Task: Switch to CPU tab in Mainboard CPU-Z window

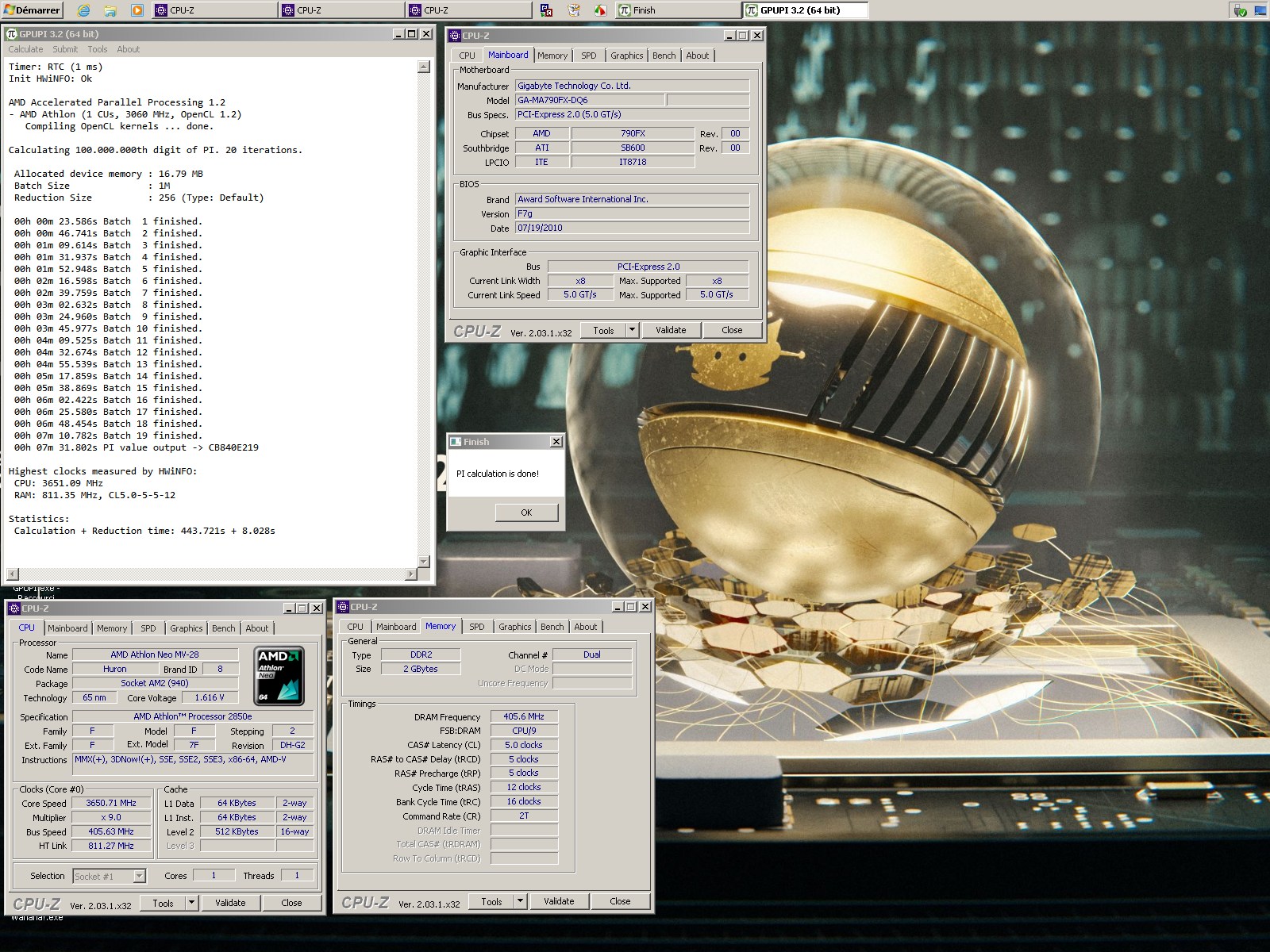Action: tap(468, 56)
